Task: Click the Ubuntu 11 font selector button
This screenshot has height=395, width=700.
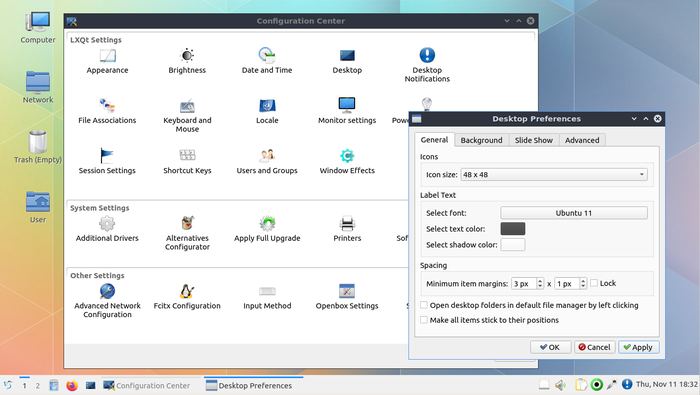Action: pos(574,213)
